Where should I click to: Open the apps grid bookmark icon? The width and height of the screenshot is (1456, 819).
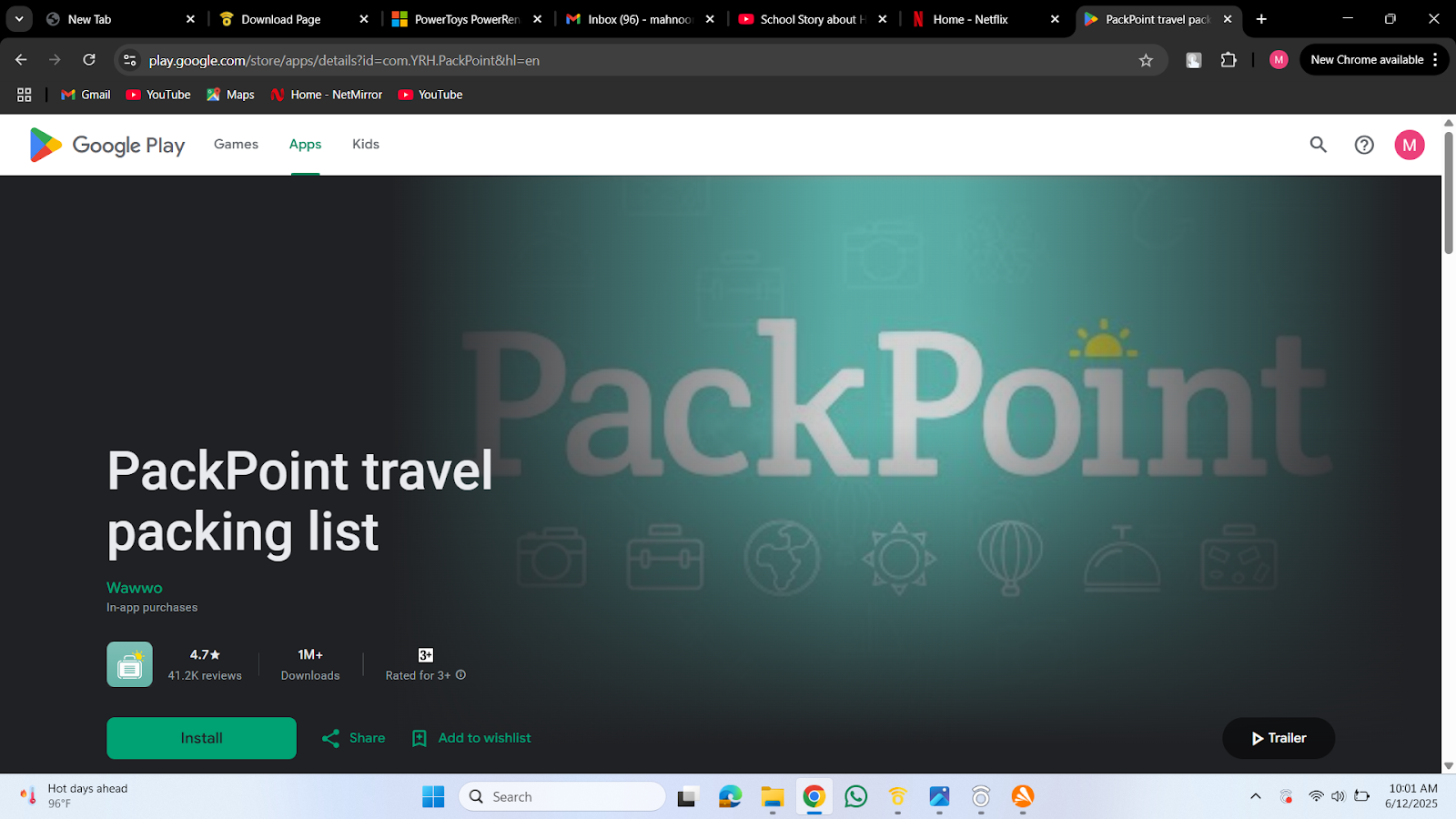pyautogui.click(x=25, y=95)
